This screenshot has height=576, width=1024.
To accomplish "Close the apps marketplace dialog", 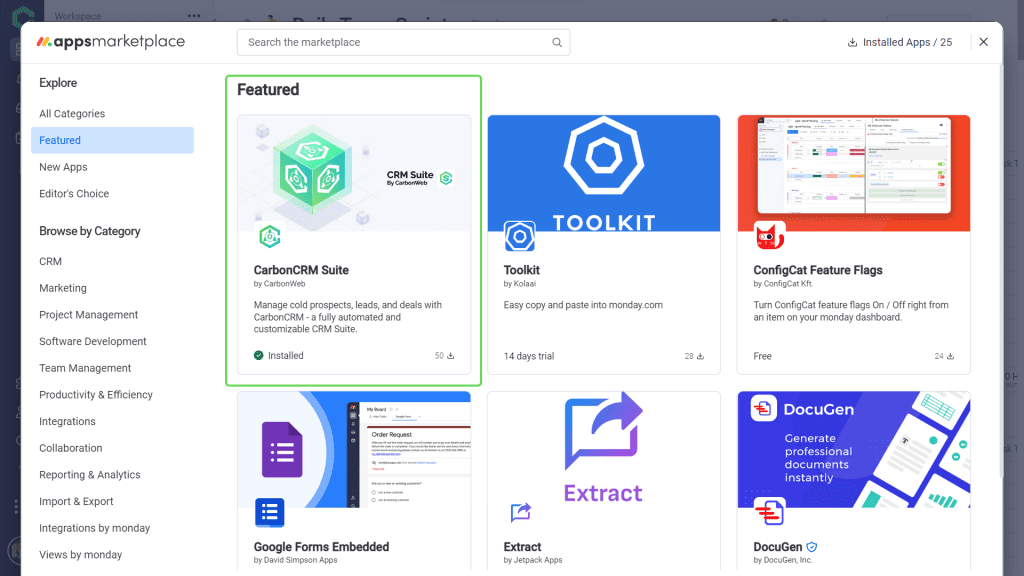I will click(x=984, y=42).
